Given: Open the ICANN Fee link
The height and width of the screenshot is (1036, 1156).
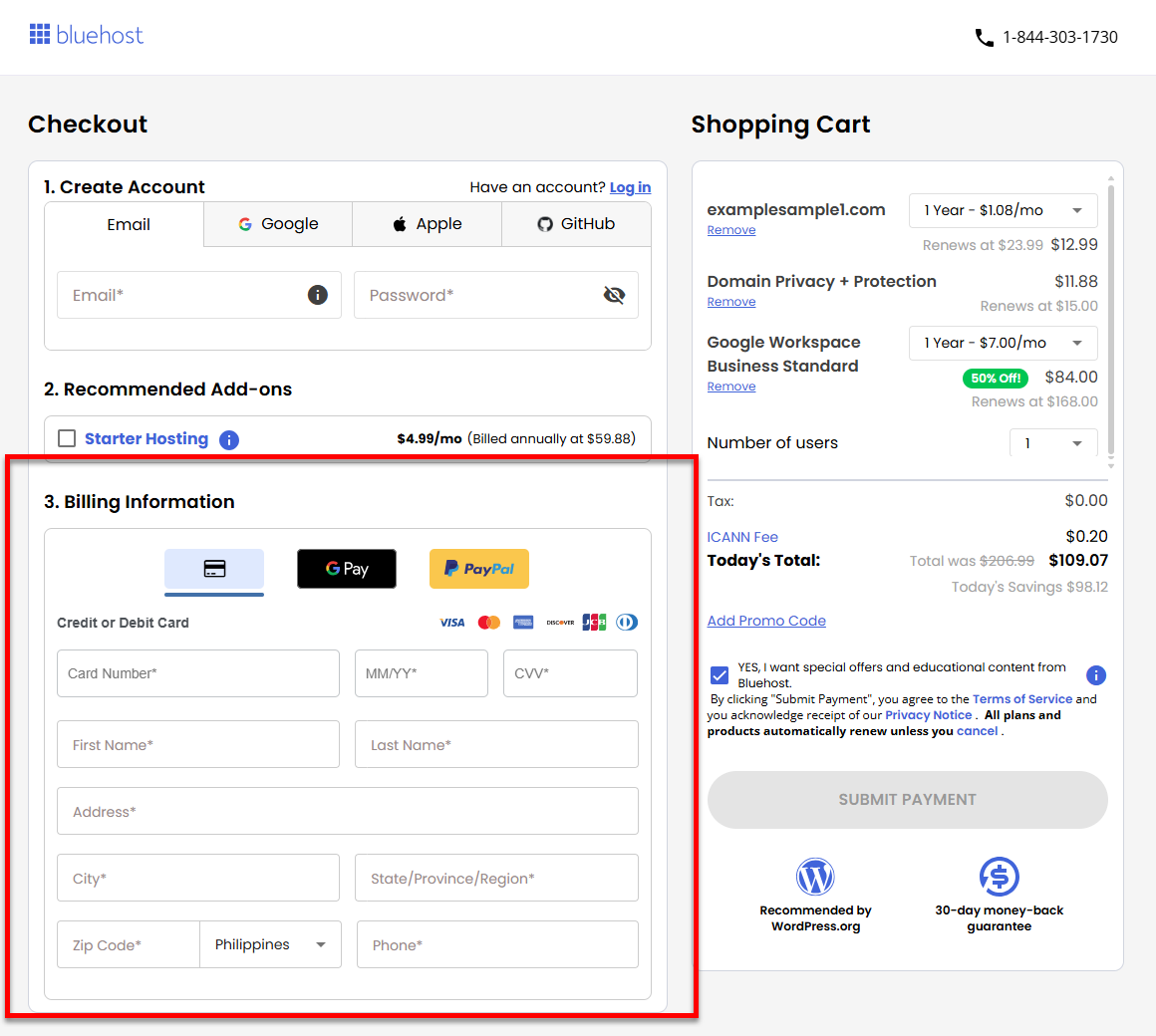Looking at the screenshot, I should coord(742,537).
